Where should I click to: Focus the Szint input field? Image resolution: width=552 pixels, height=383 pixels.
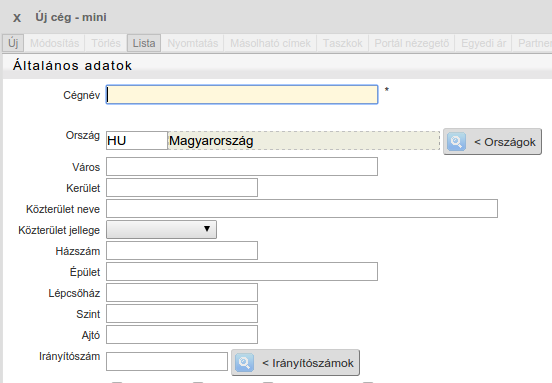coord(182,314)
